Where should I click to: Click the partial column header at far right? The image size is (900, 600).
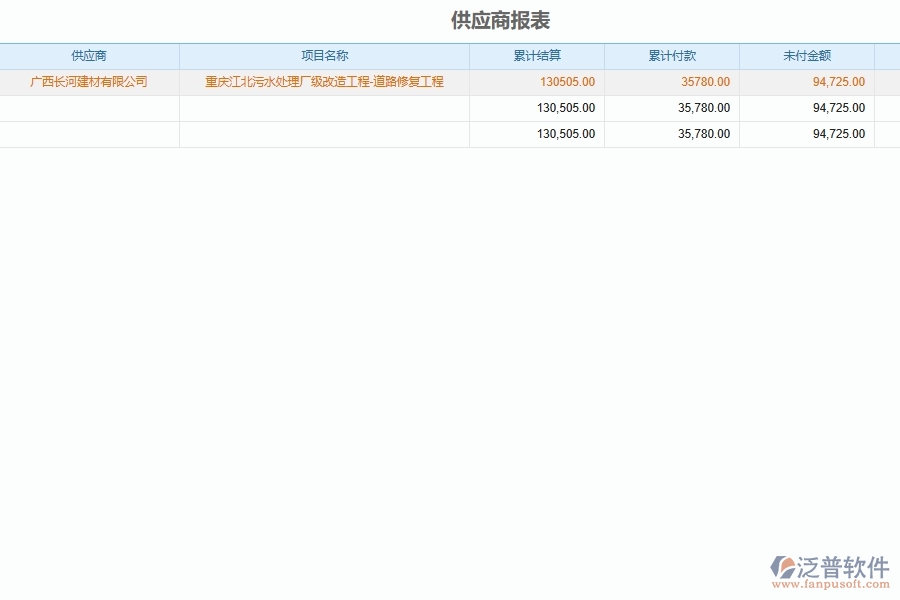click(x=887, y=56)
